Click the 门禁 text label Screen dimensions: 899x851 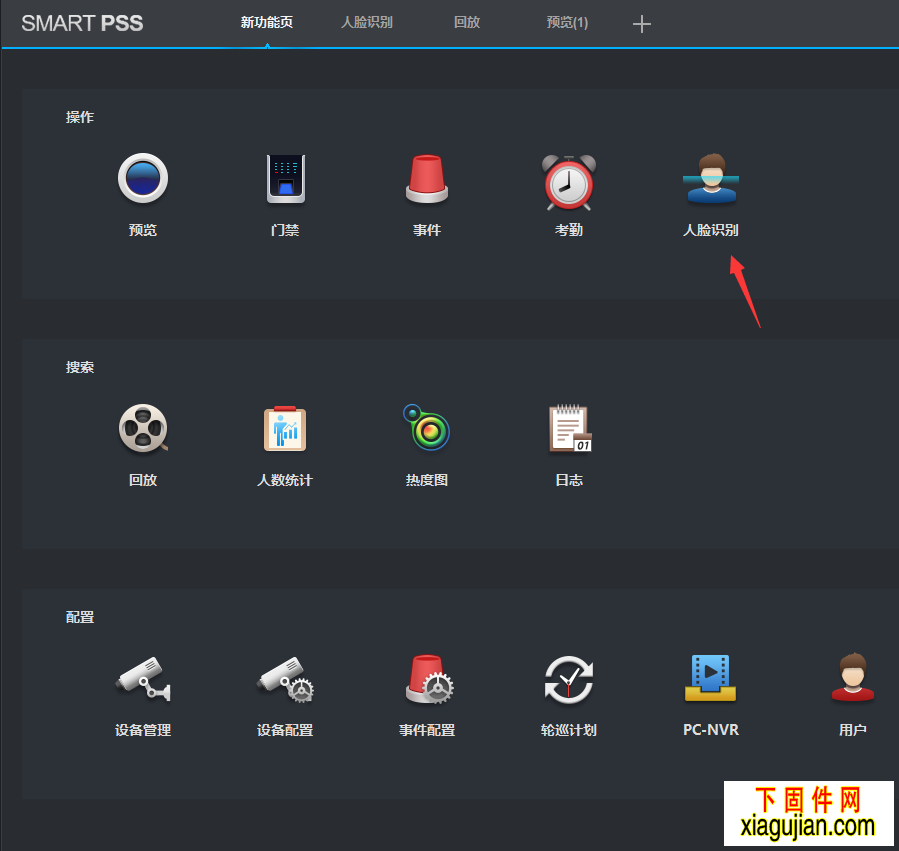(285, 230)
